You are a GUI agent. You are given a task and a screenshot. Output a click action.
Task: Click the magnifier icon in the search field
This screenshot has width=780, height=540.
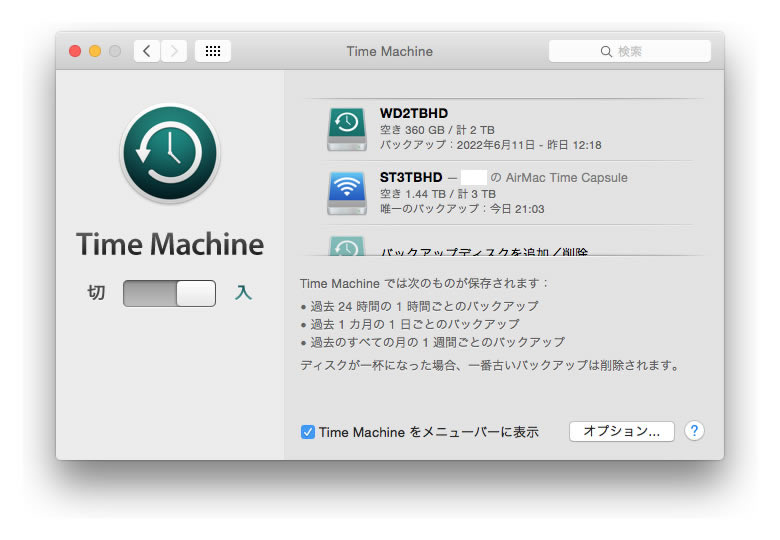[606, 51]
